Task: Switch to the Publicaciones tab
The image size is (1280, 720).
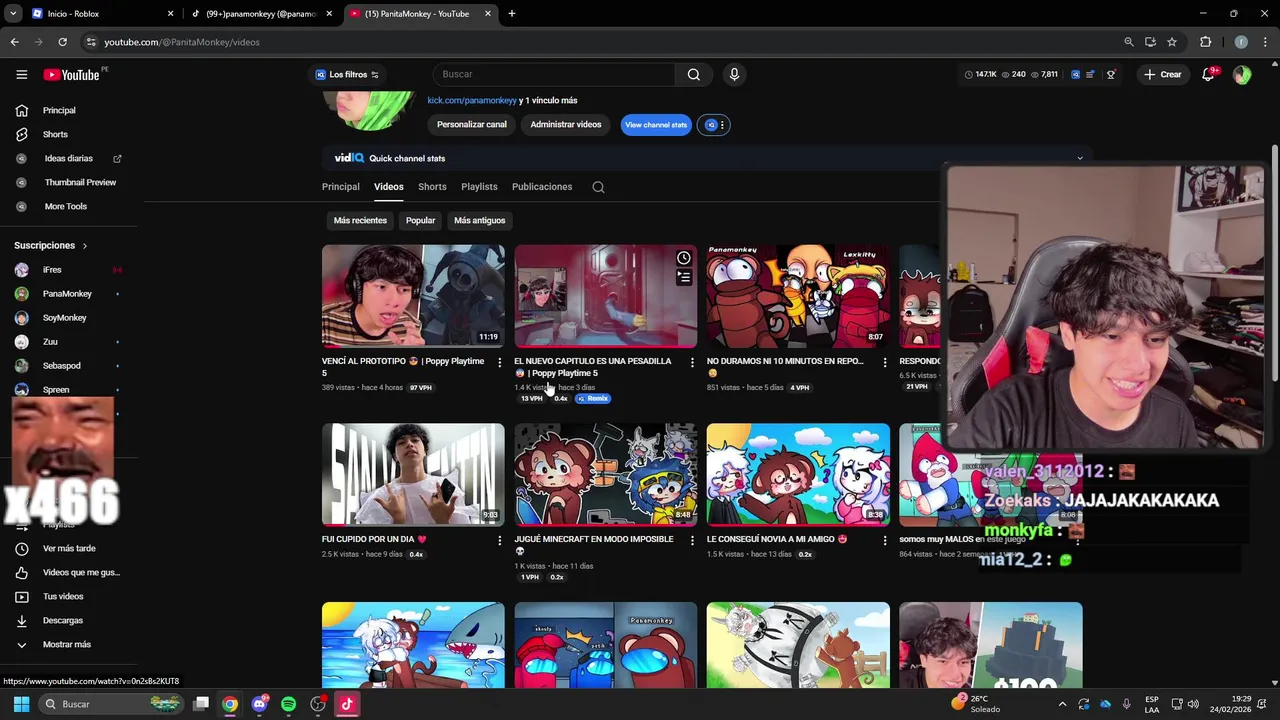Action: coord(542,187)
